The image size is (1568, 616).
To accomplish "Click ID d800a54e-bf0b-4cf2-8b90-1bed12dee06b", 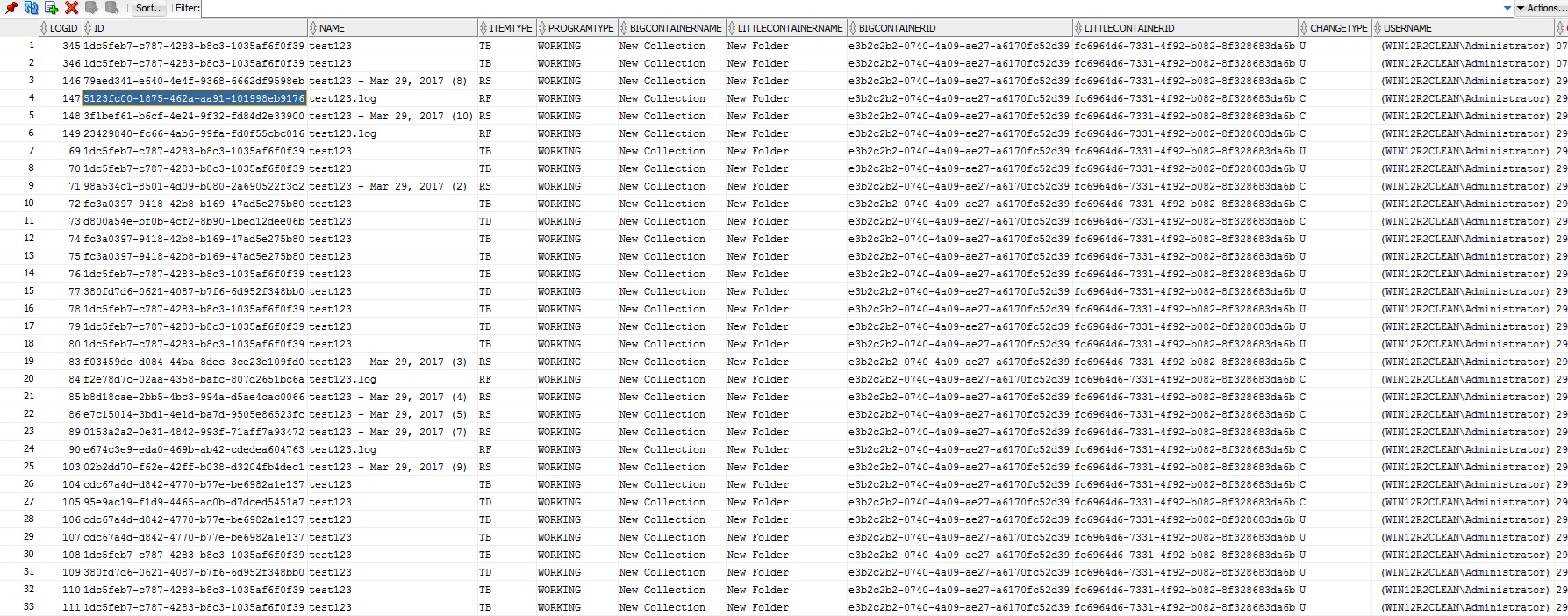I will [194, 221].
